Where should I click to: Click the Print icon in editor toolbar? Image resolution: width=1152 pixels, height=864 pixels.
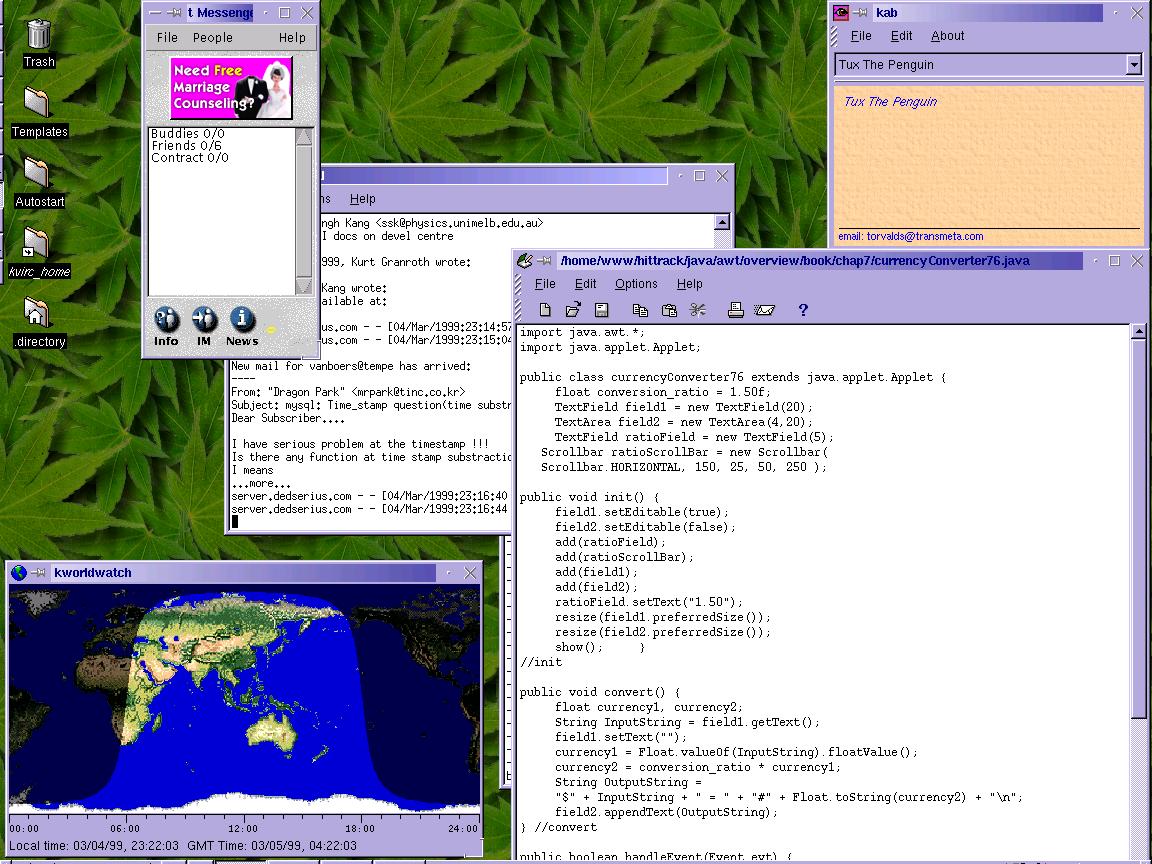[x=735, y=310]
